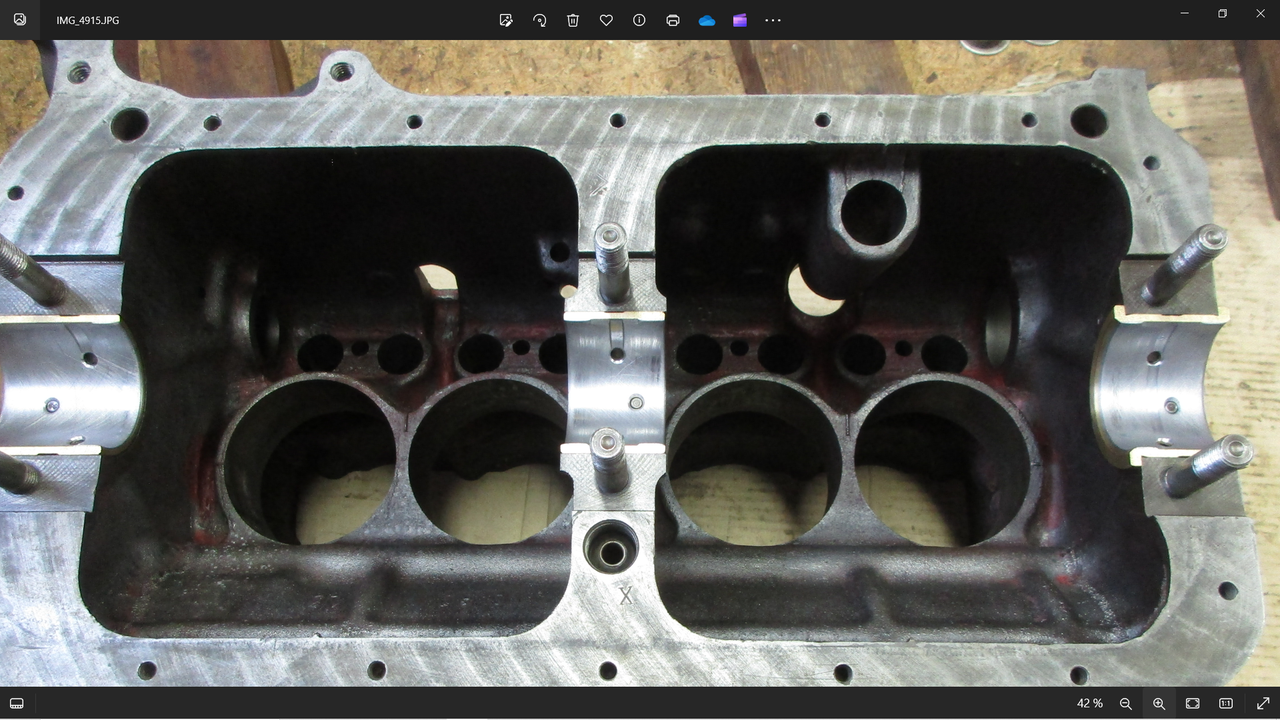Click the IMG_4915.JPG file name
Viewport: 1280px width, 720px height.
coord(88,20)
